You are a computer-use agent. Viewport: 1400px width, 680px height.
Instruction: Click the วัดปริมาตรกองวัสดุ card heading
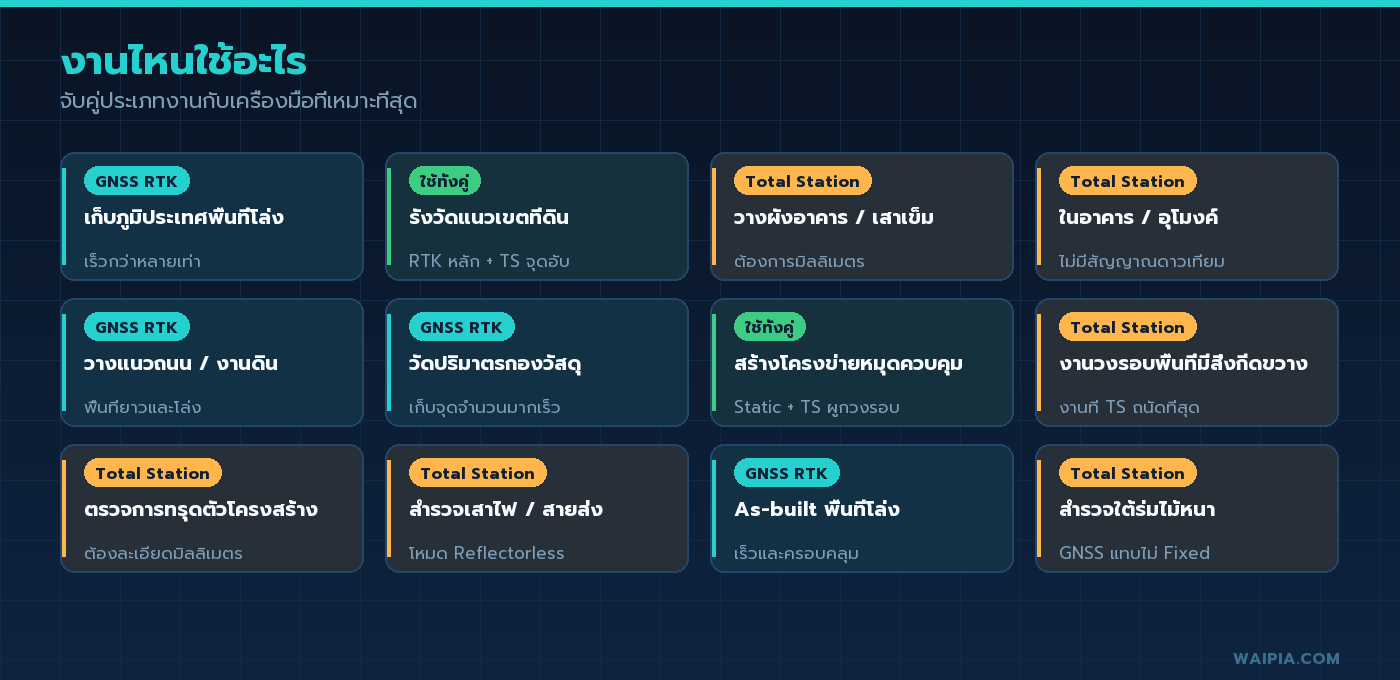[x=495, y=363]
